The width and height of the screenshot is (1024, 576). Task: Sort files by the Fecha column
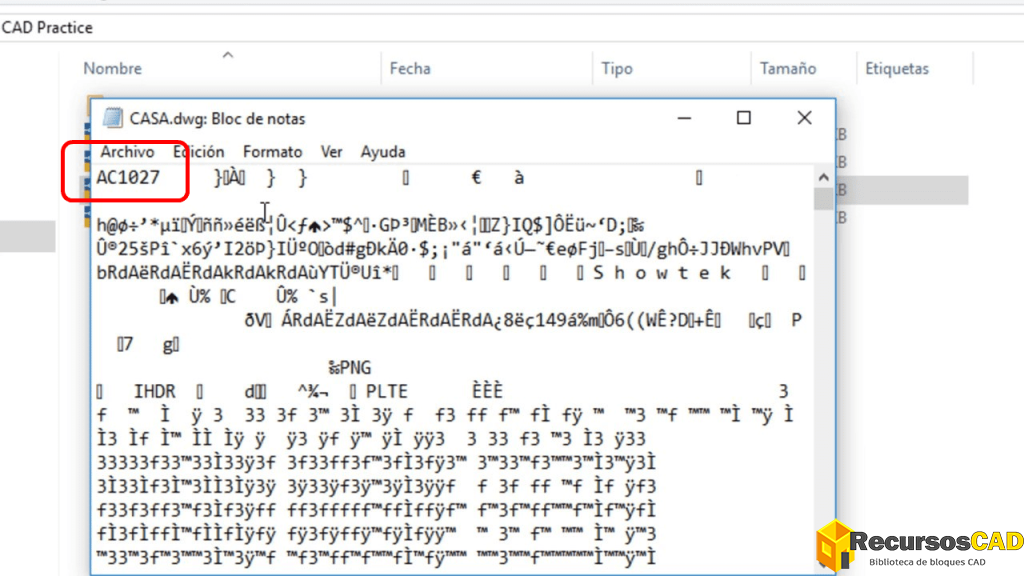tap(410, 69)
